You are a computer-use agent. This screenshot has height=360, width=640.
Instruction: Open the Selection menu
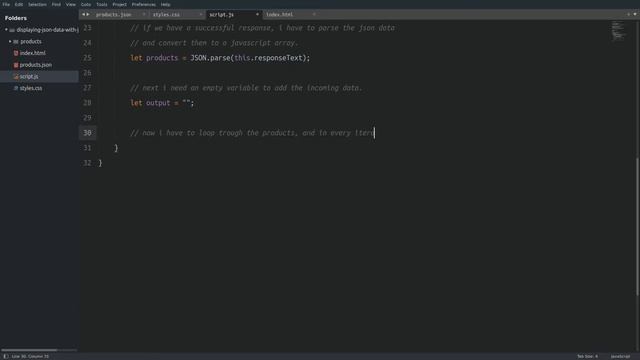pyautogui.click(x=37, y=4)
